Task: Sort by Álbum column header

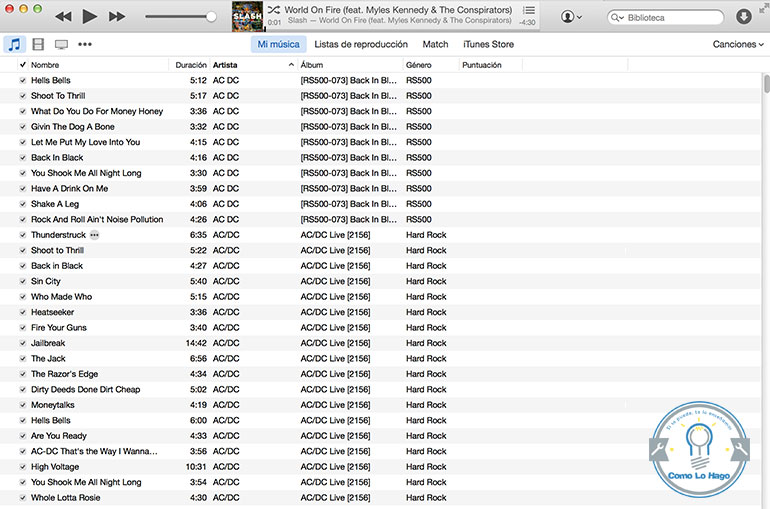Action: pos(312,65)
